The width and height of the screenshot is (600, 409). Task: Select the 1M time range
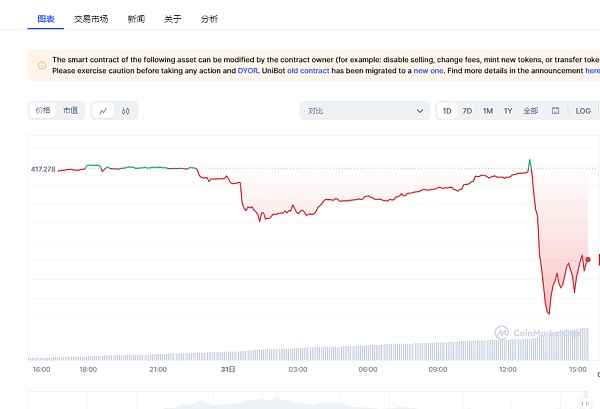click(x=488, y=111)
